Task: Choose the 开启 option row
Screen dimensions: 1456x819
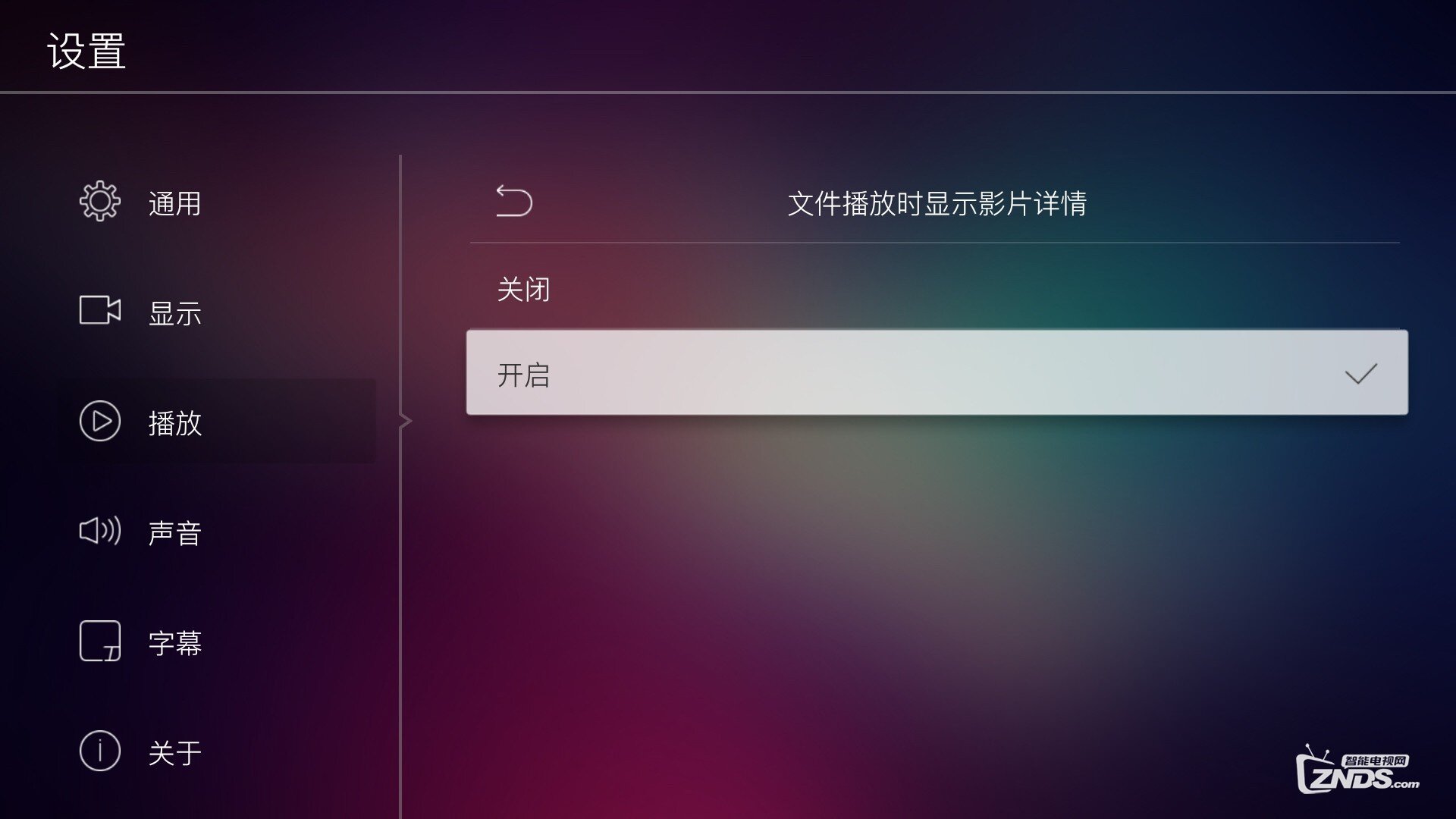Action: [937, 372]
